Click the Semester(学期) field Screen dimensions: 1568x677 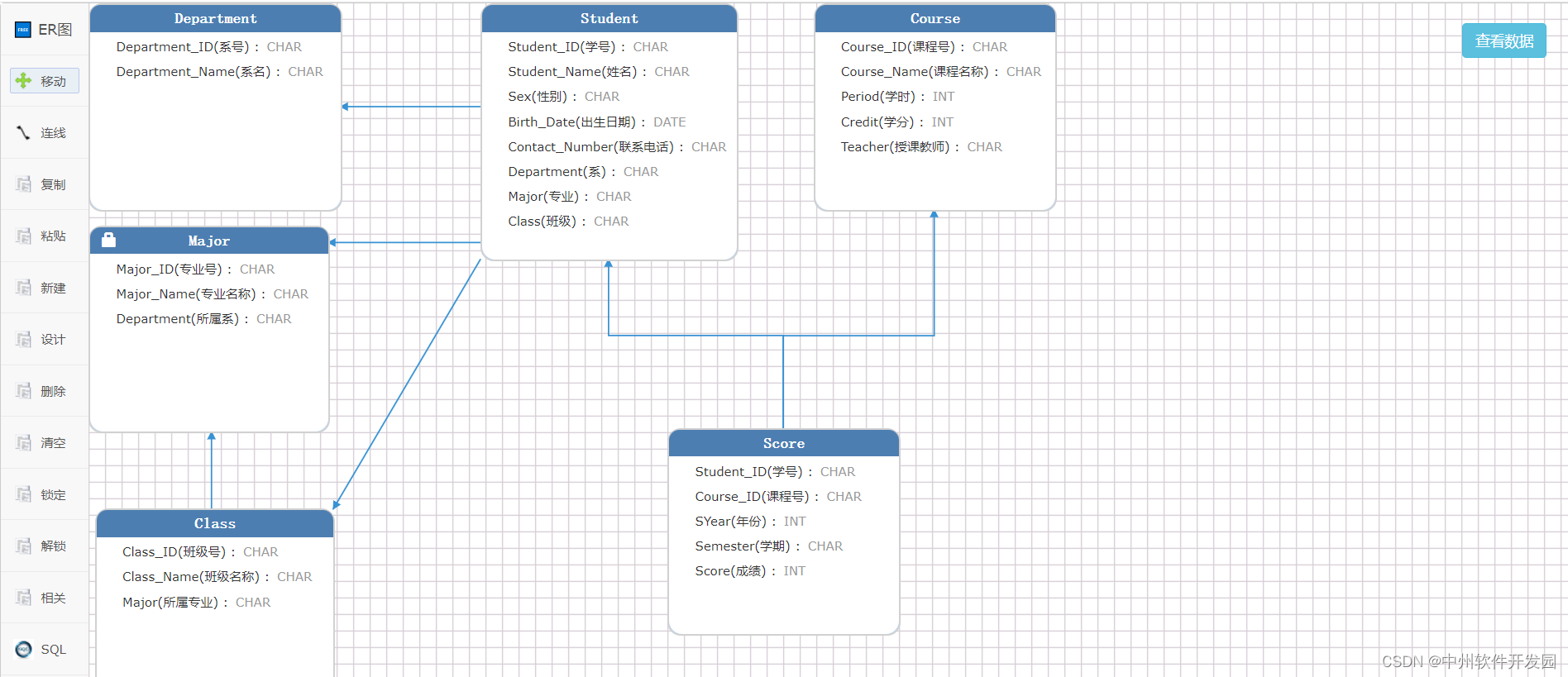click(x=769, y=546)
